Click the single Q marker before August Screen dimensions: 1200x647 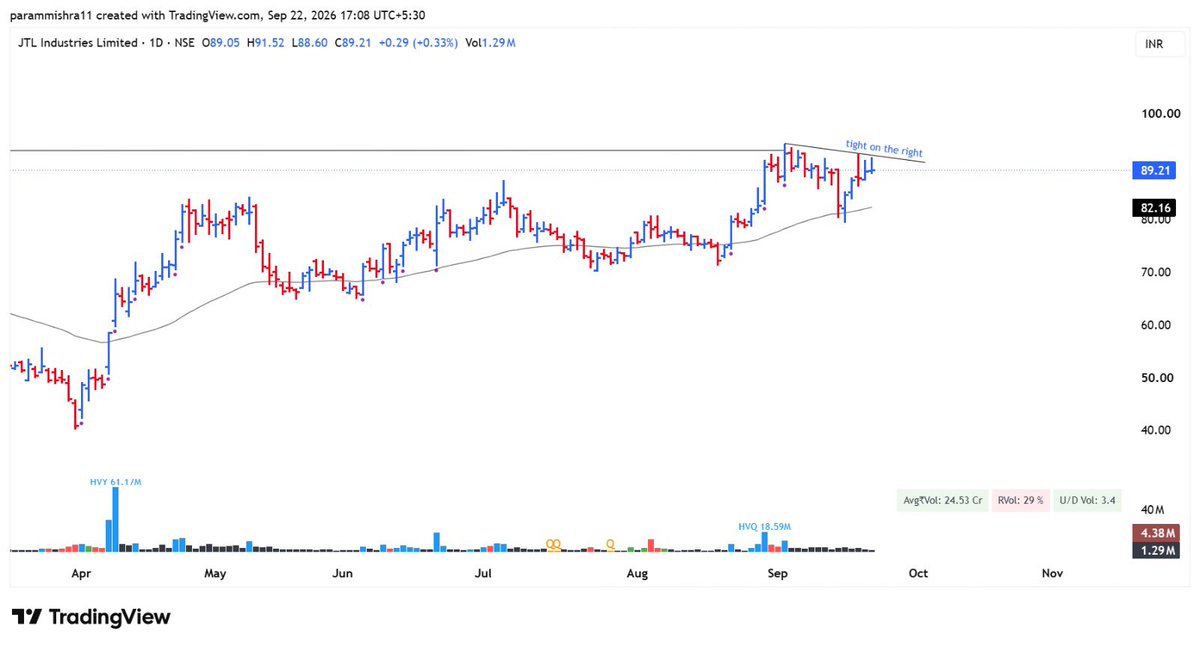(x=610, y=544)
